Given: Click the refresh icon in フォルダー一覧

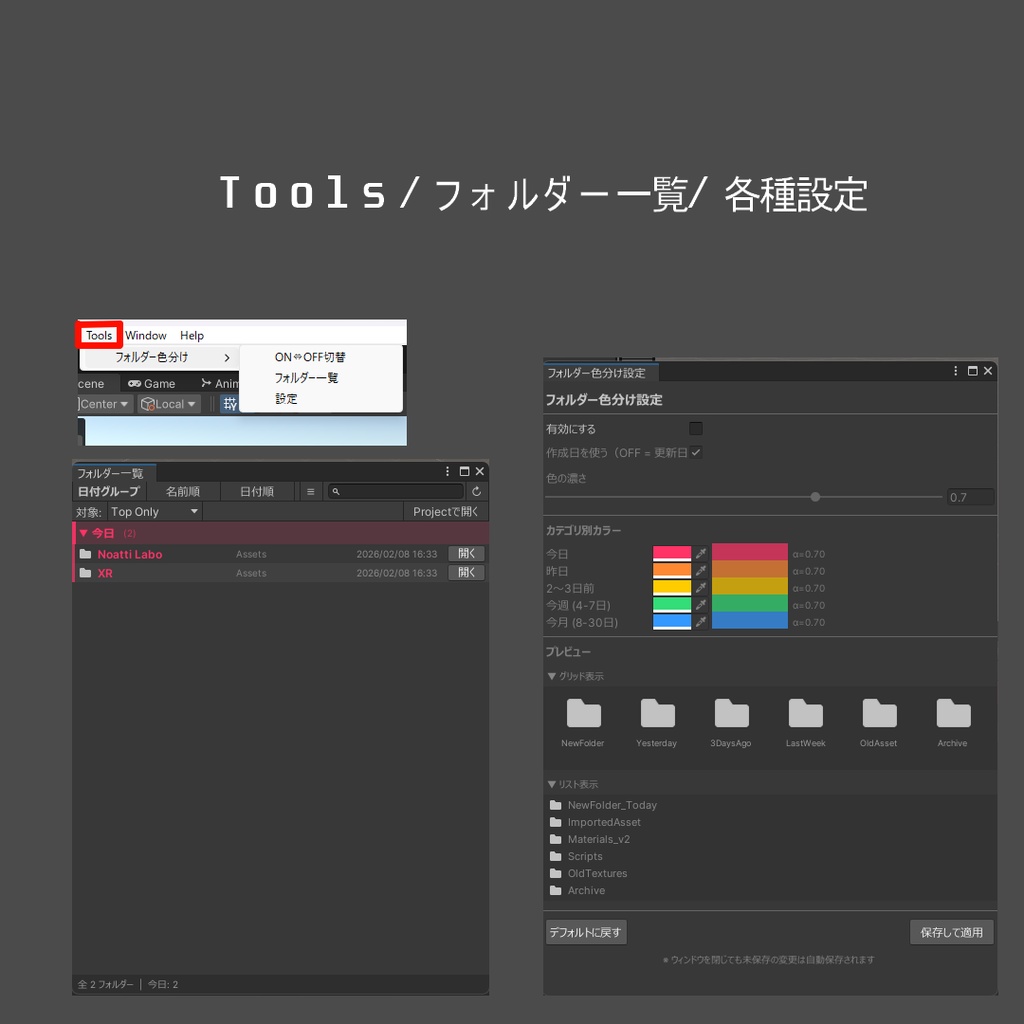Looking at the screenshot, I should point(478,491).
